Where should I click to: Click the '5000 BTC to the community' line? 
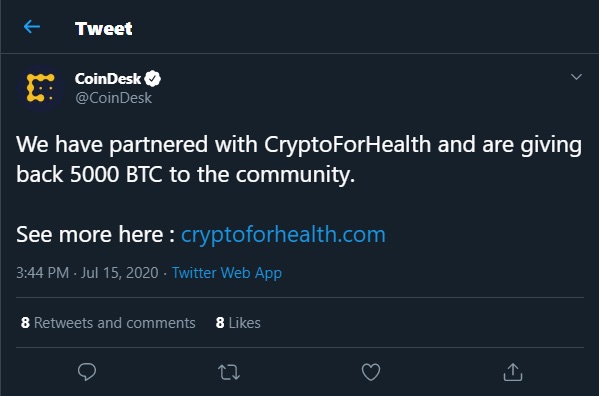213,175
